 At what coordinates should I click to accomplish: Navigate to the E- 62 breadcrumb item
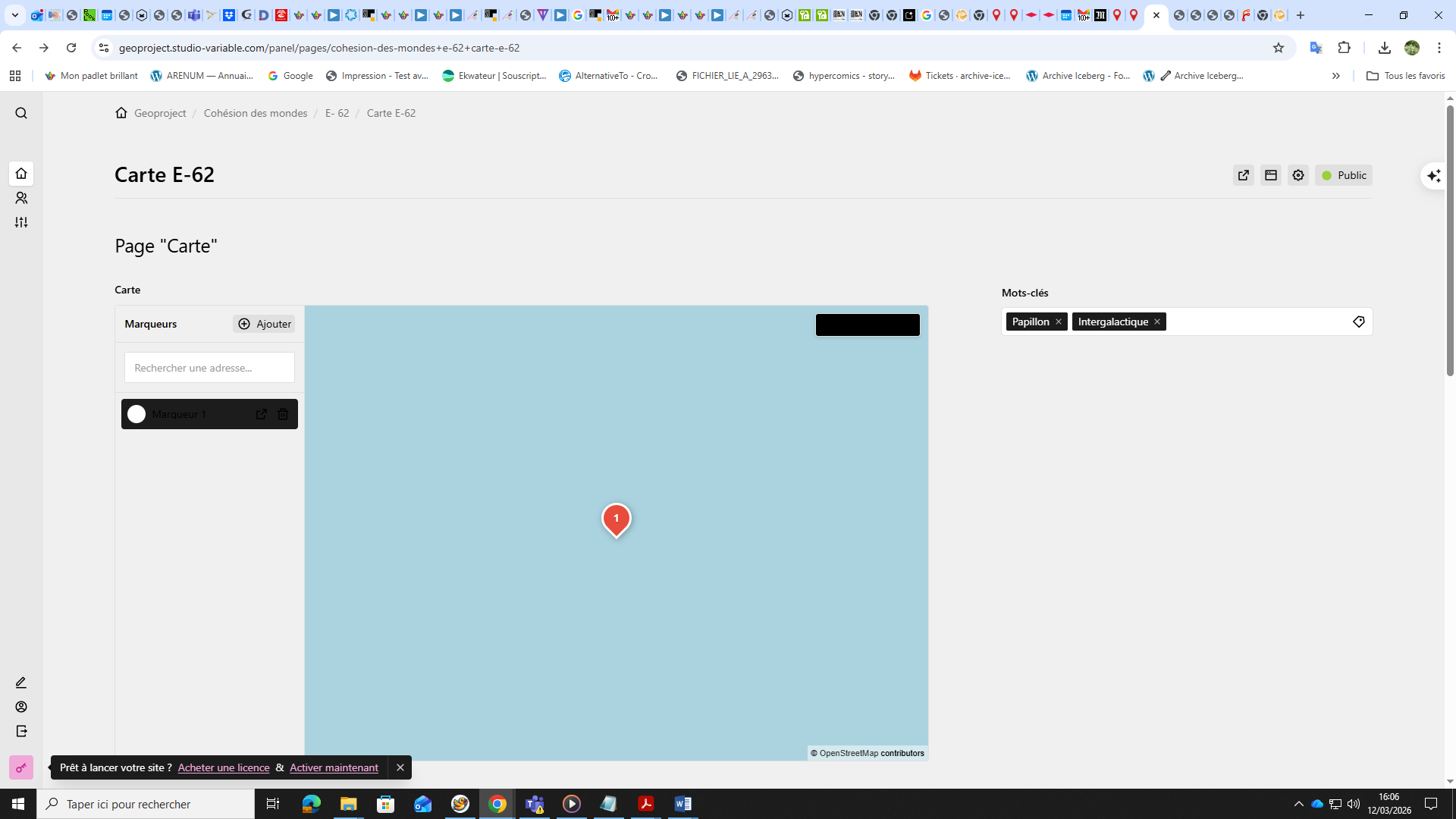[337, 113]
